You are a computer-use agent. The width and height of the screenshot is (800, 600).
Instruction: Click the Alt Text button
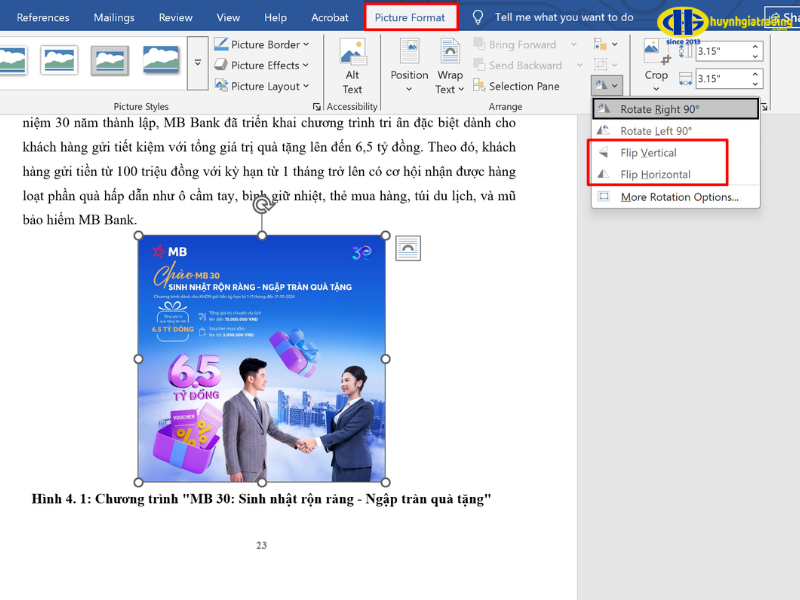(x=352, y=67)
